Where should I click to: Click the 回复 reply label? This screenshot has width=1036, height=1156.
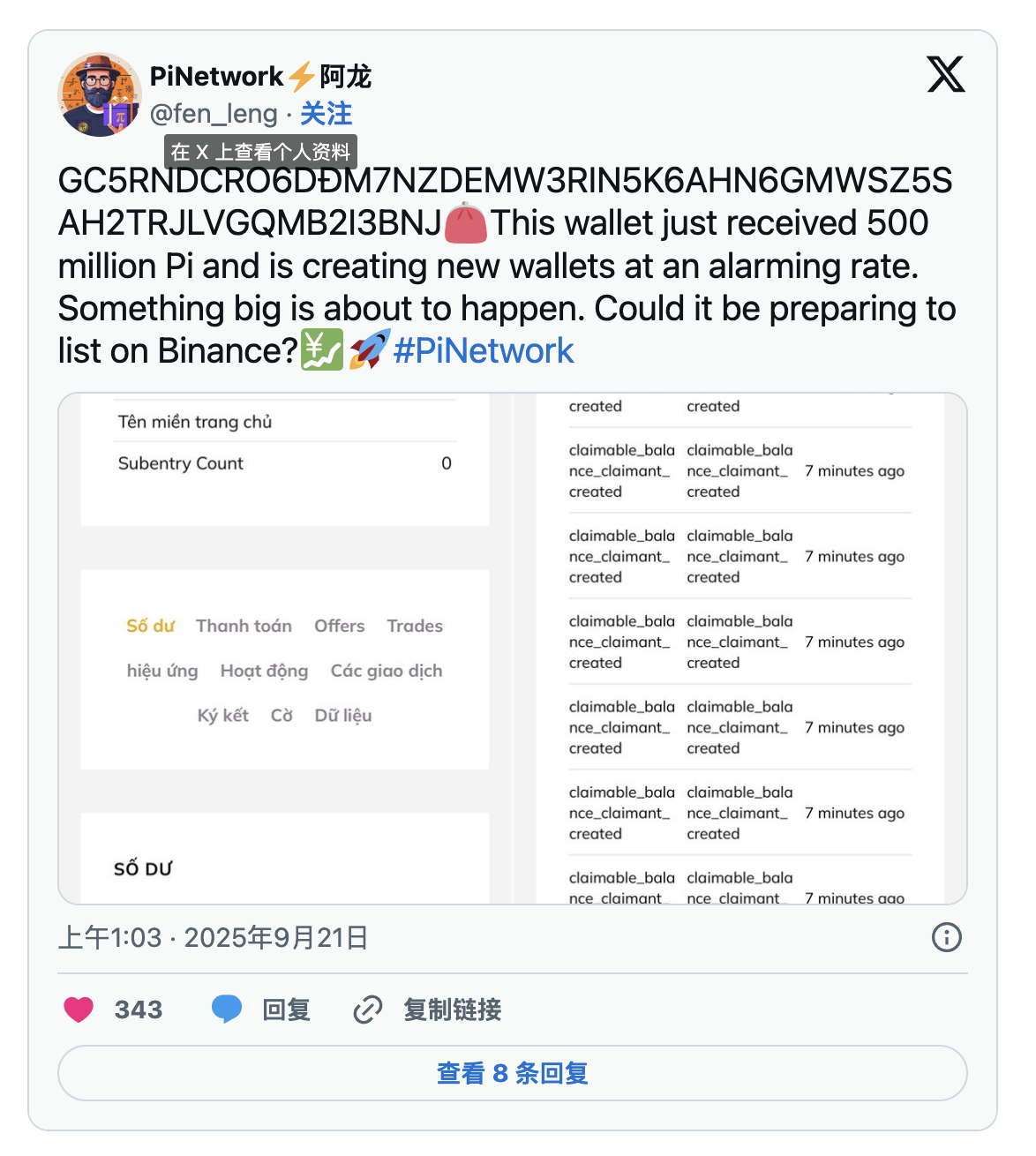287,1010
